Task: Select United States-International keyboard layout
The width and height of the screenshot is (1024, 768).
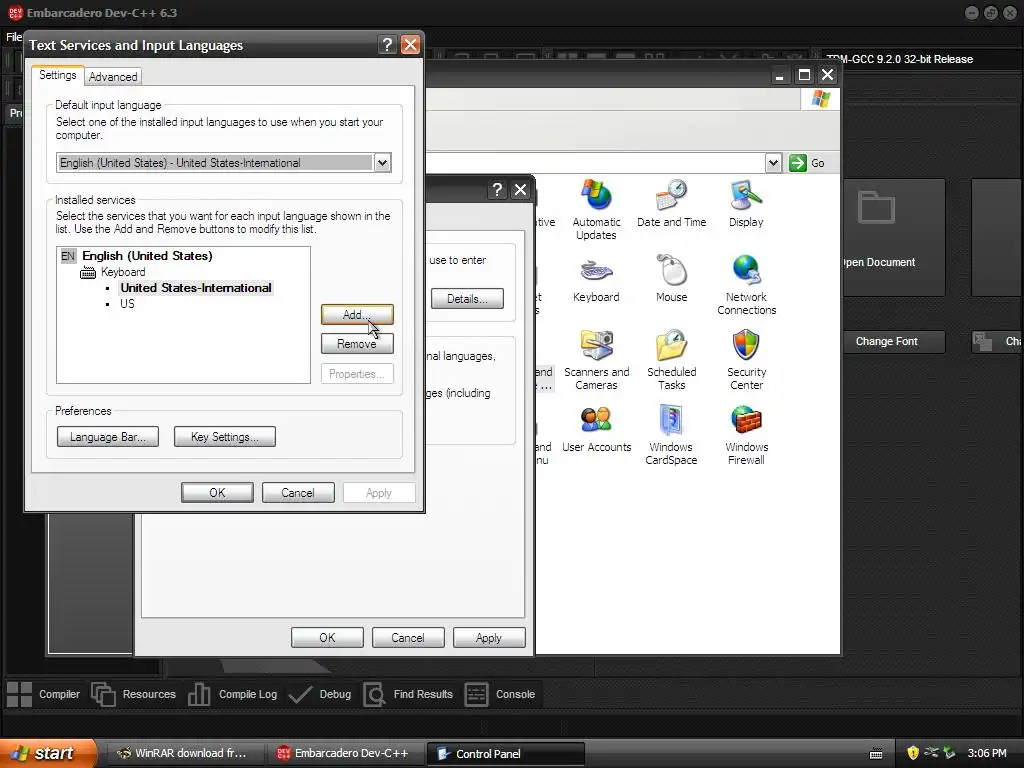Action: coord(195,288)
